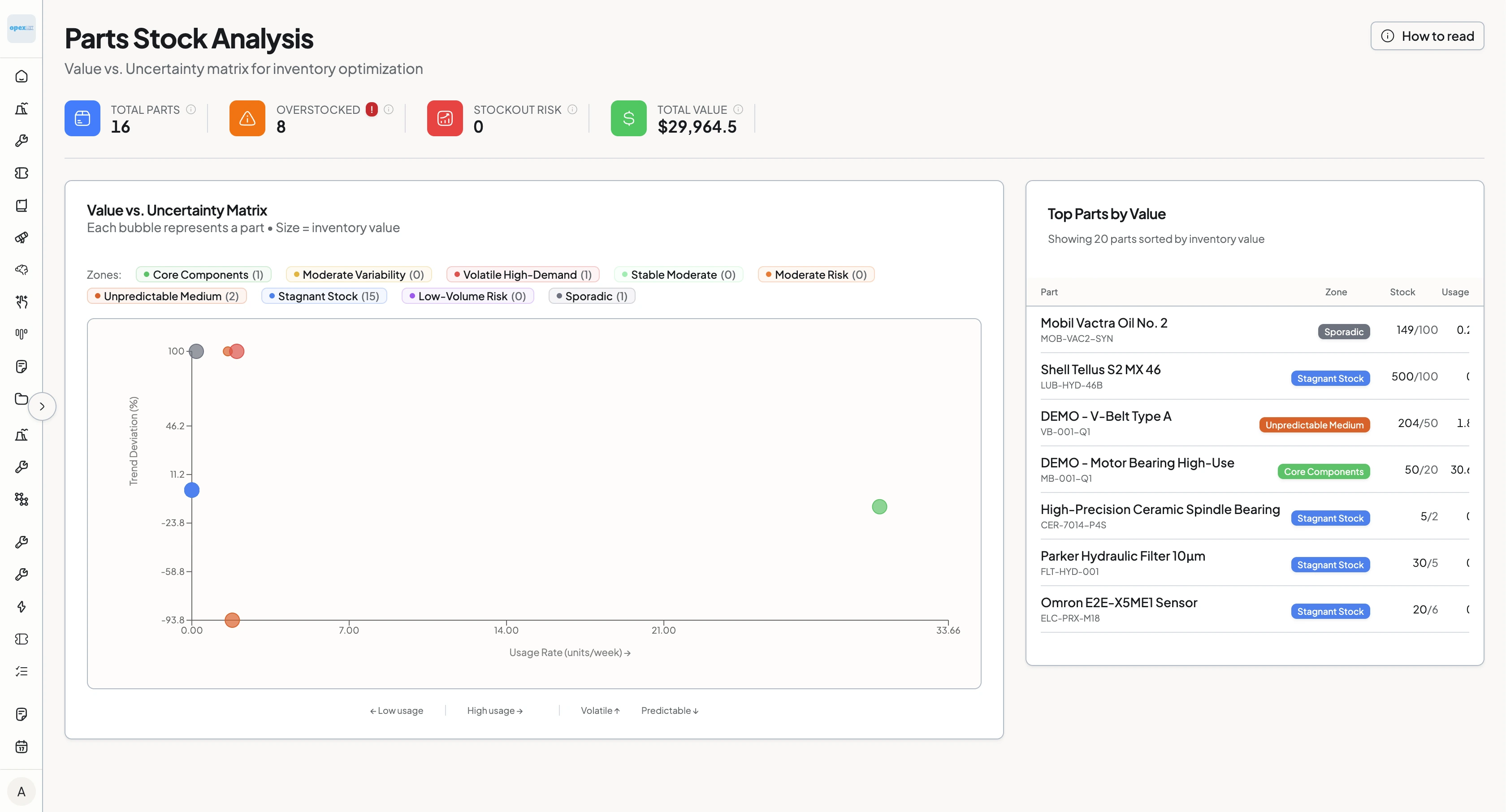The image size is (1506, 812).
Task: Click the Sporadic badge for Mobil Vactra
Action: pyautogui.click(x=1343, y=332)
